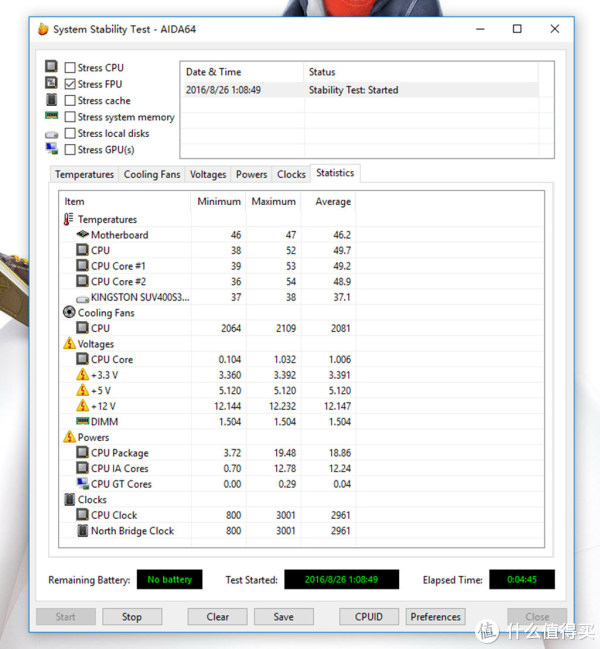Screen dimensions: 600x649
Task: Click the Stress GPU(s) monitor icon
Action: tap(51, 149)
